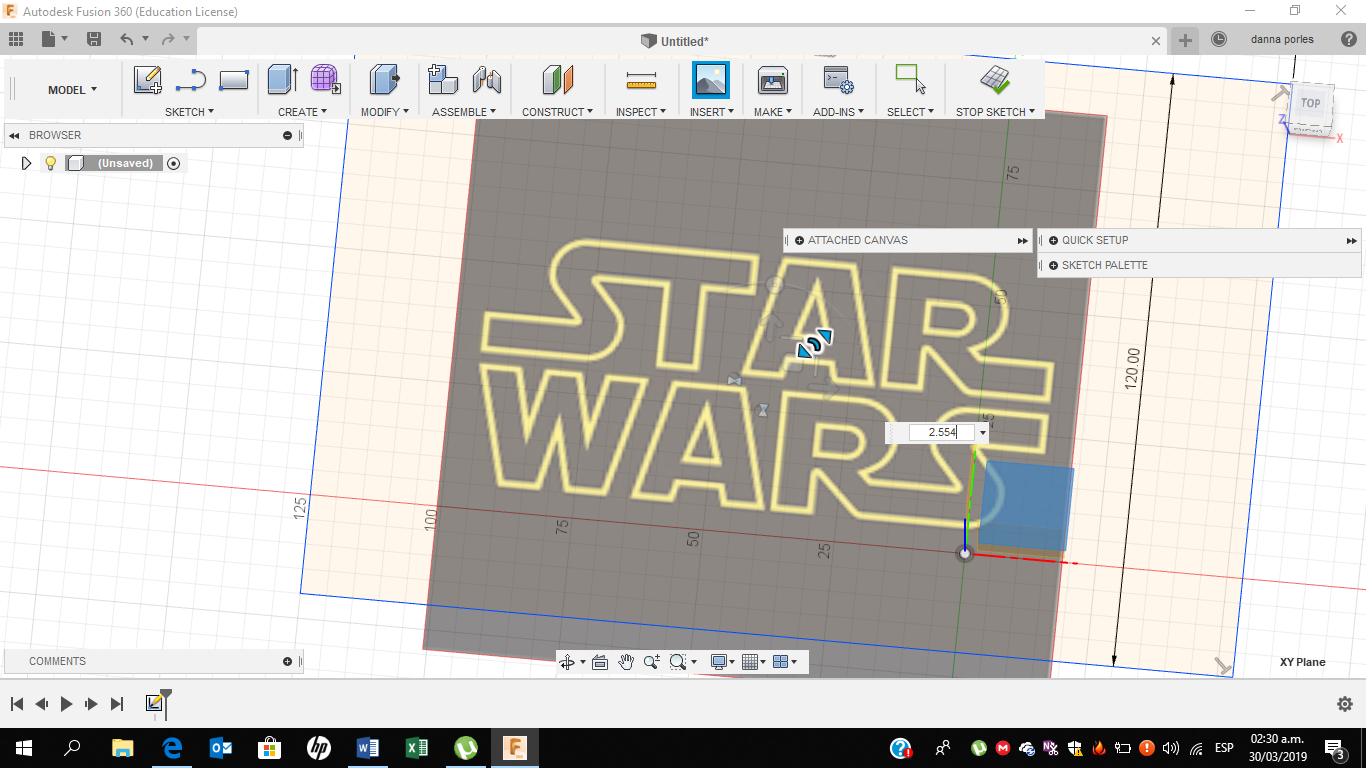The image size is (1366, 768).
Task: Select the sketch Rectangle tool
Action: [x=233, y=80]
